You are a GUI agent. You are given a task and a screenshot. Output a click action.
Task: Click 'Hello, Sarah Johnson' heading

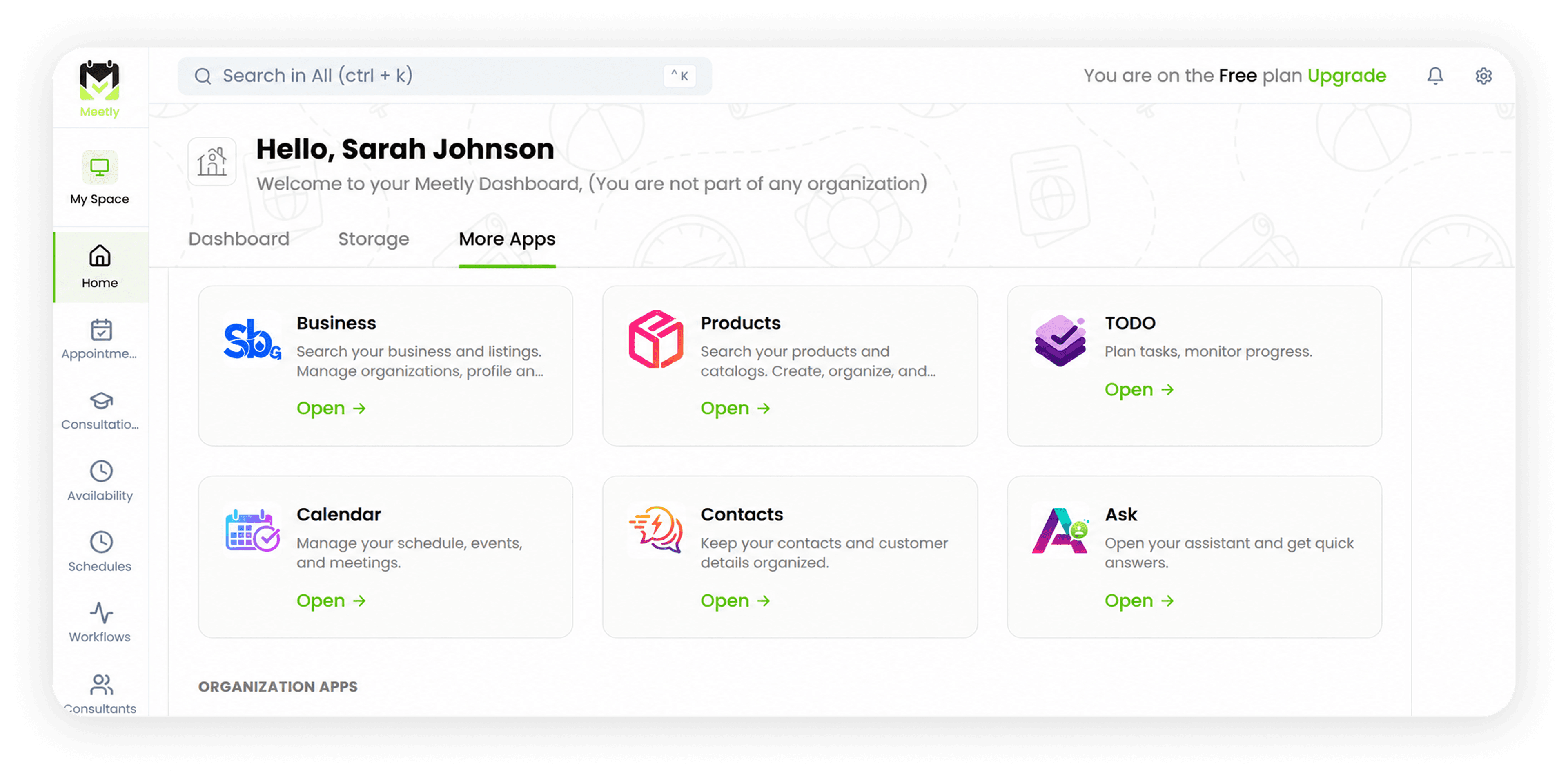pyautogui.click(x=405, y=149)
